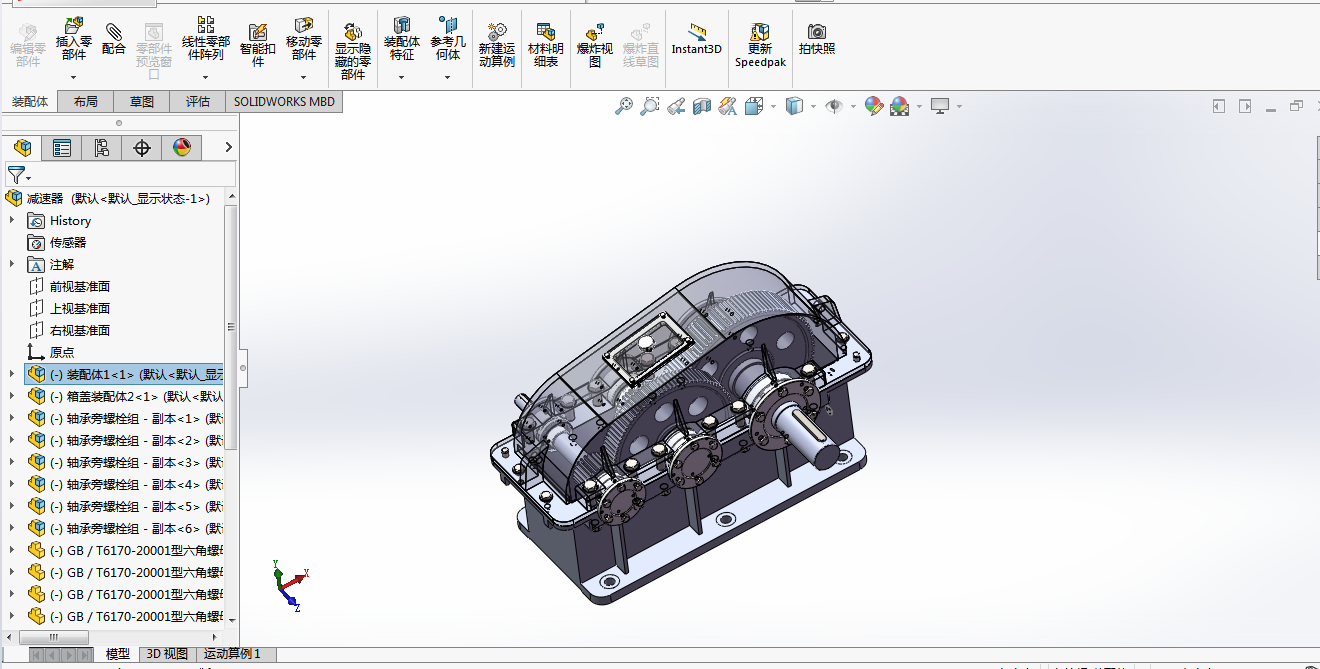Expand the manager tabs chevron arrow
1320x669 pixels.
228,148
